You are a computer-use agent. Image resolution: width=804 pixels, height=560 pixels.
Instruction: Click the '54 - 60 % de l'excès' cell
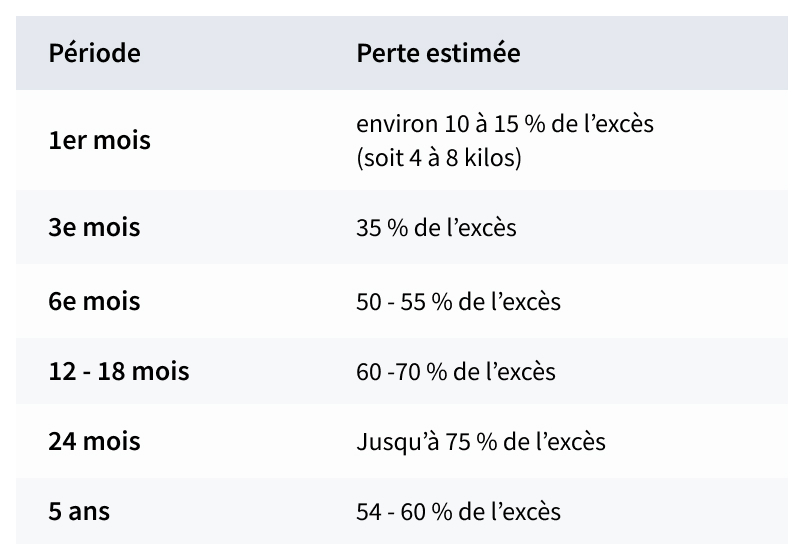click(458, 512)
